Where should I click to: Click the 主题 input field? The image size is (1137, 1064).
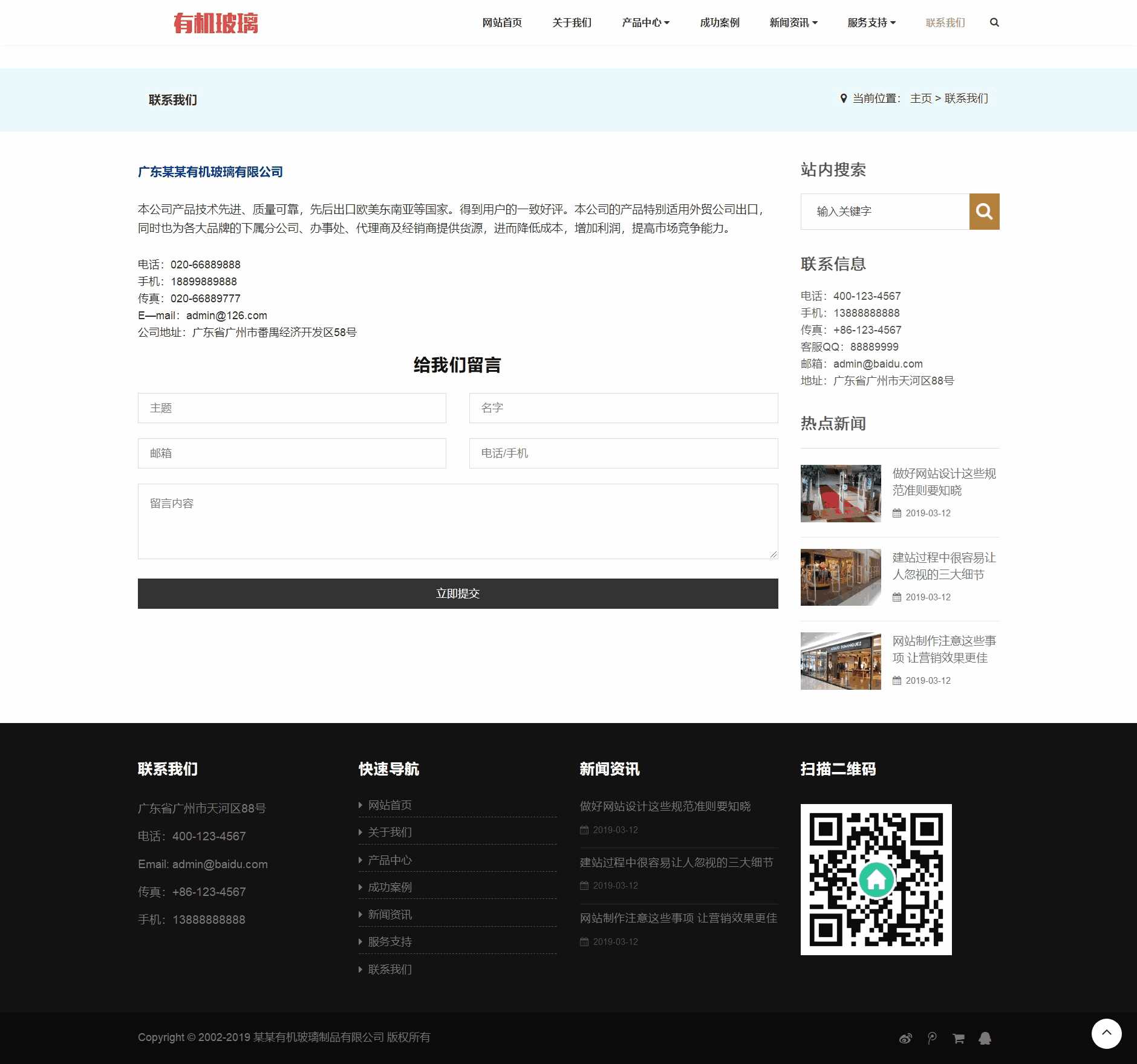tap(292, 408)
